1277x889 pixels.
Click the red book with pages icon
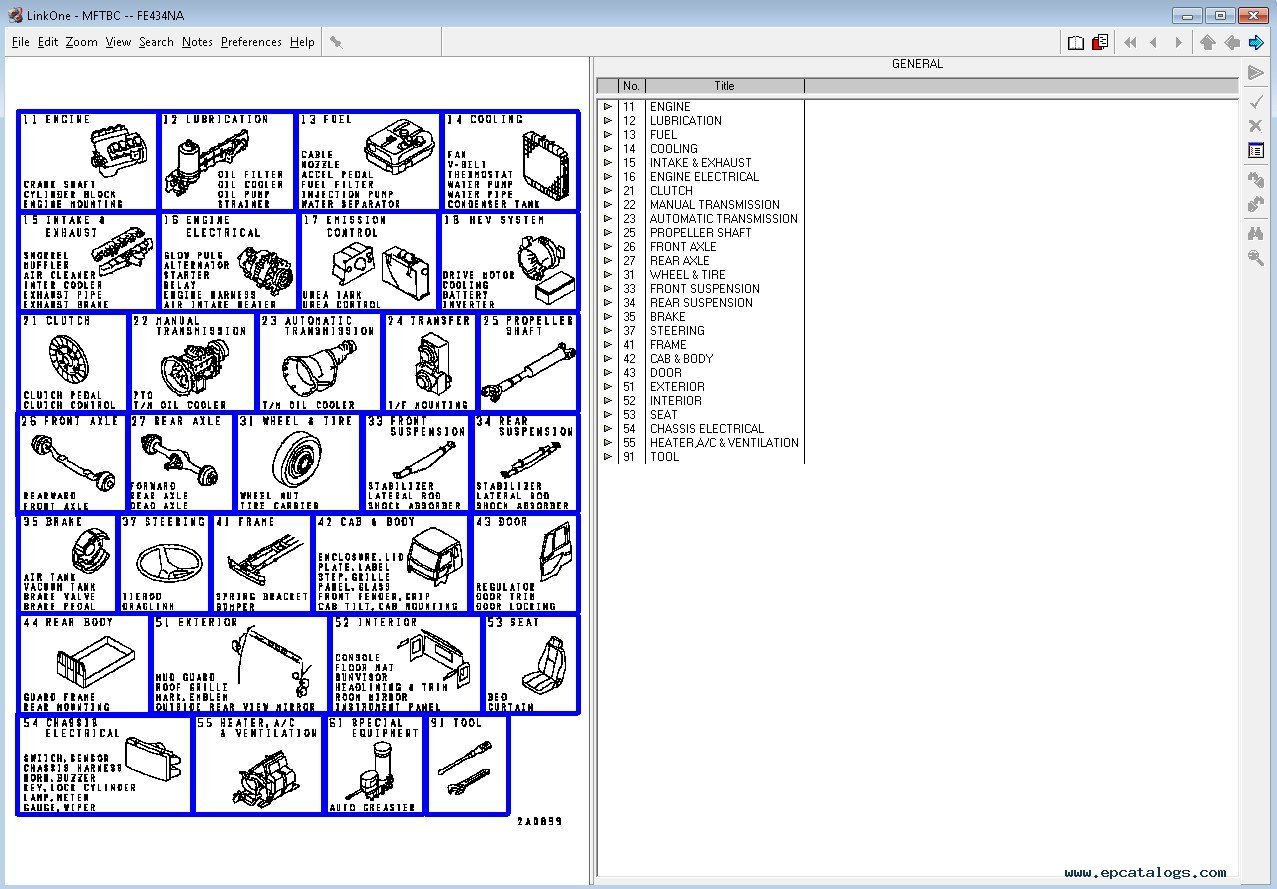pyautogui.click(x=1100, y=42)
